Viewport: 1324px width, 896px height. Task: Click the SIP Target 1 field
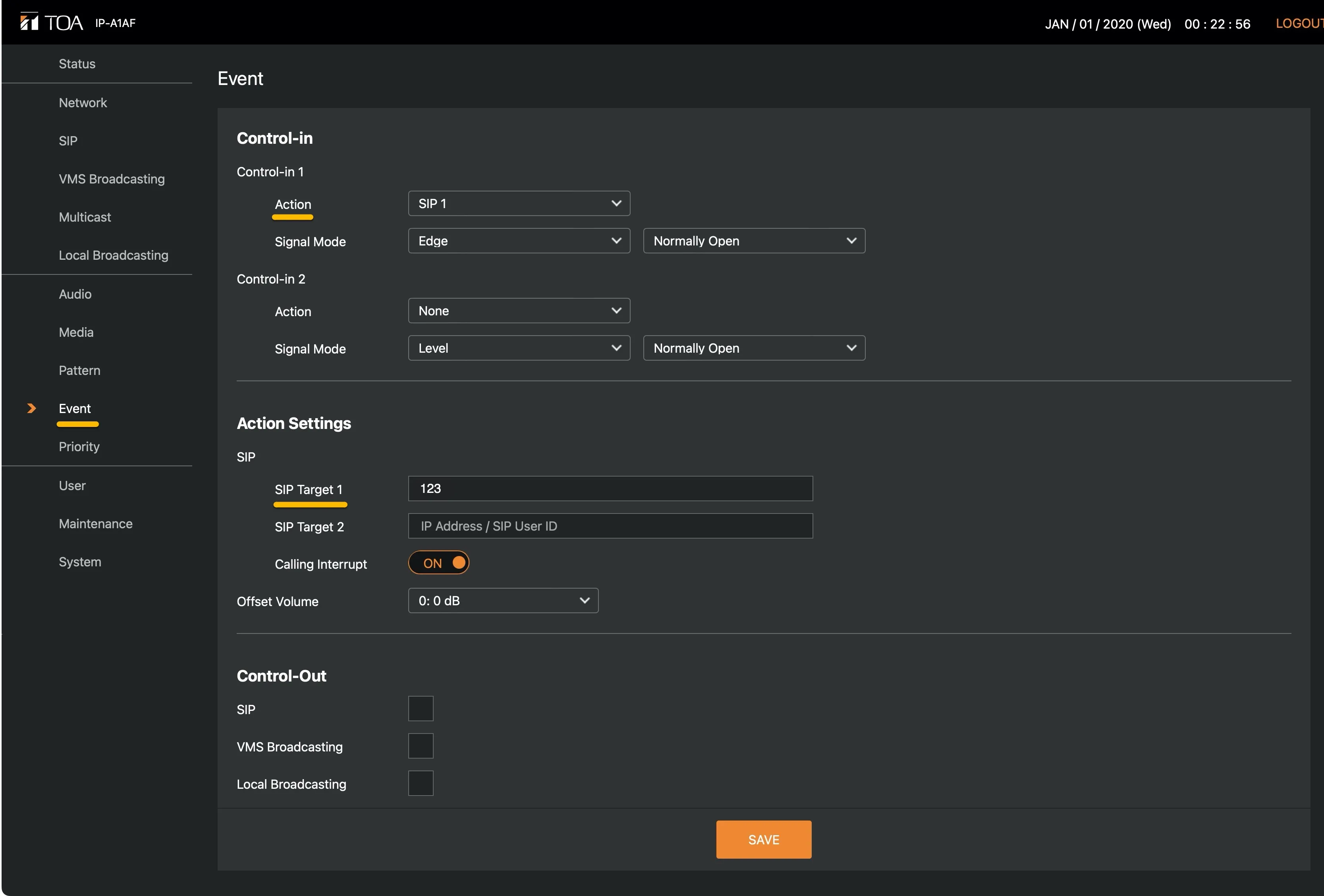[x=610, y=488]
